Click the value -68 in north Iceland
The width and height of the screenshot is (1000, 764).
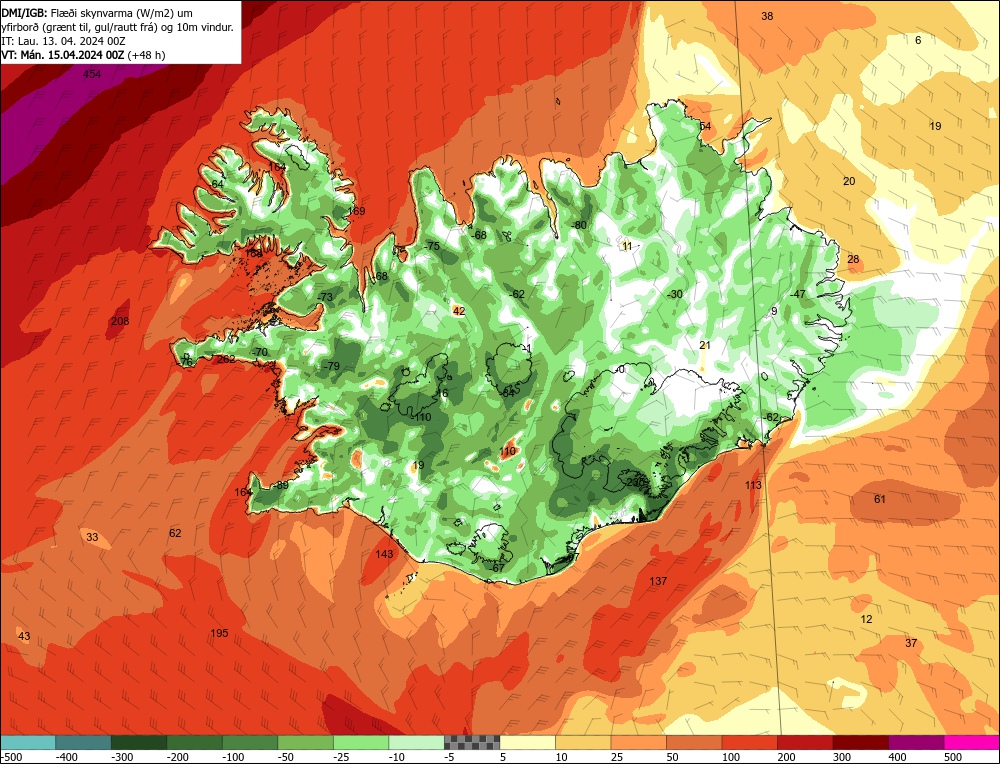(478, 235)
